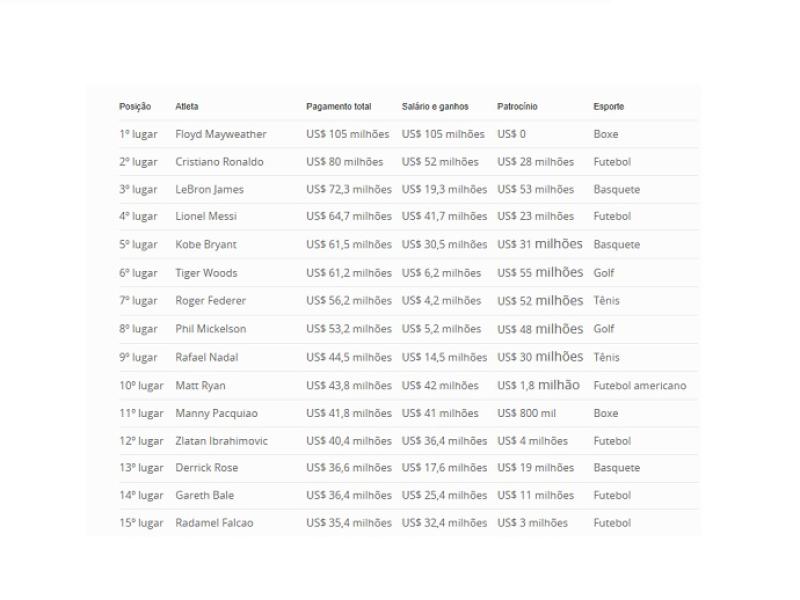The height and width of the screenshot is (600, 800).
Task: Click the Zlatan Ibrahimovic name cell
Action: (x=224, y=441)
